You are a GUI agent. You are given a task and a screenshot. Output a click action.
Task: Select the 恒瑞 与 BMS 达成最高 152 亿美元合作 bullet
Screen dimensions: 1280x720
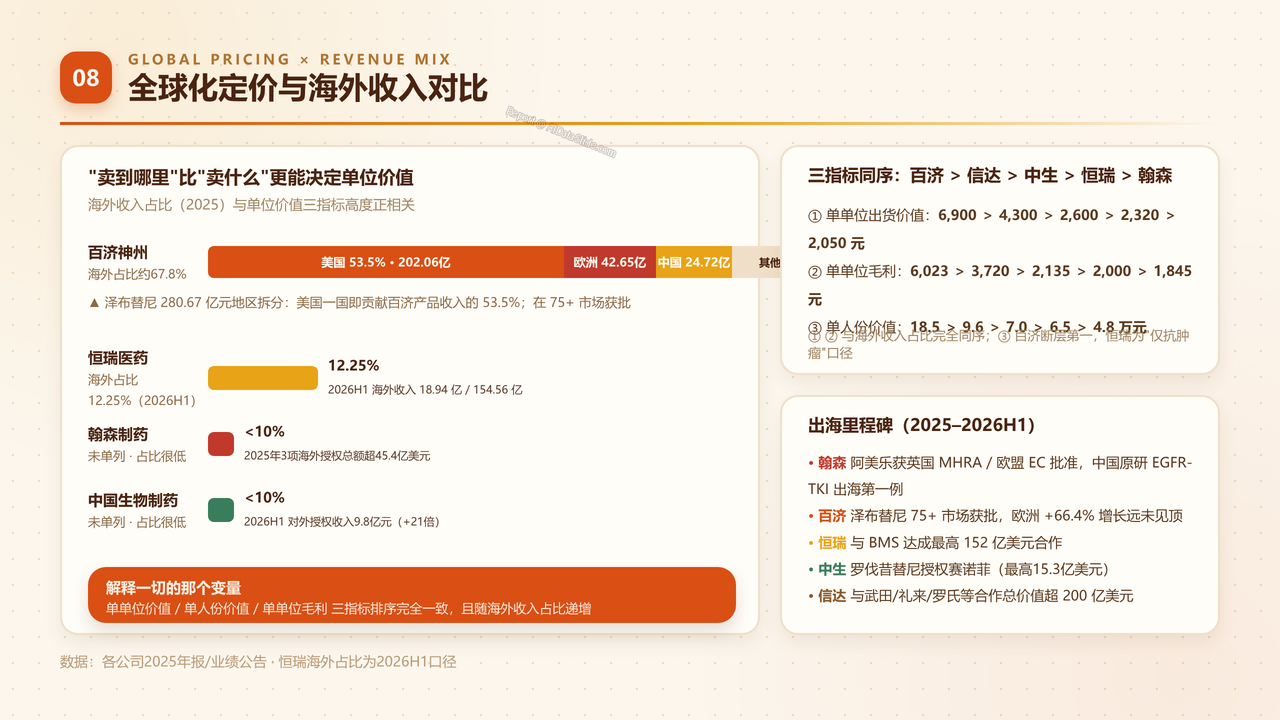[x=935, y=542]
